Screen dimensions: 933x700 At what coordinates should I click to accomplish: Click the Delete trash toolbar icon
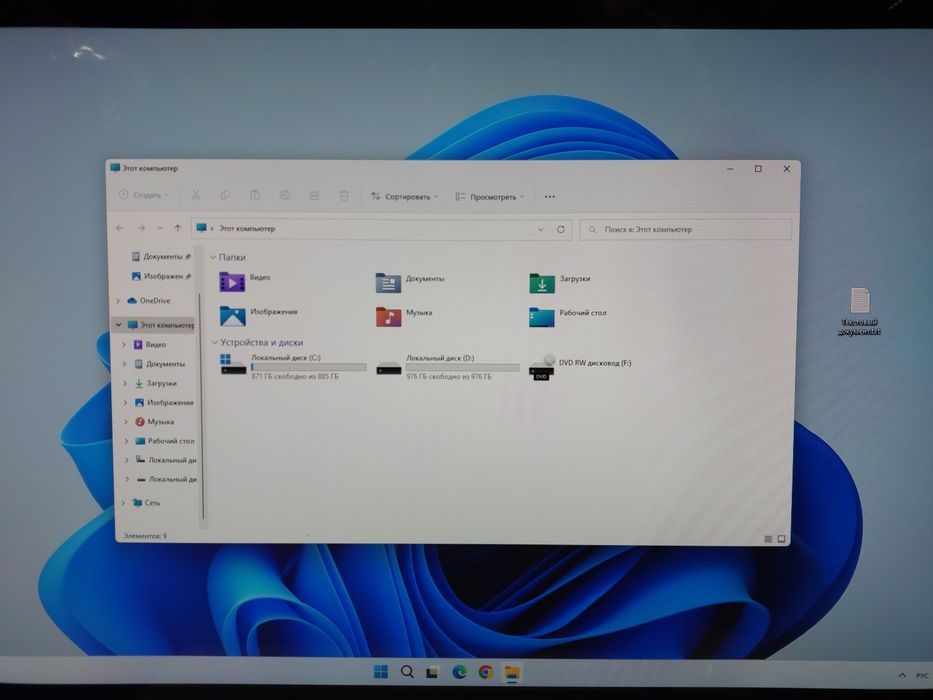coord(344,195)
